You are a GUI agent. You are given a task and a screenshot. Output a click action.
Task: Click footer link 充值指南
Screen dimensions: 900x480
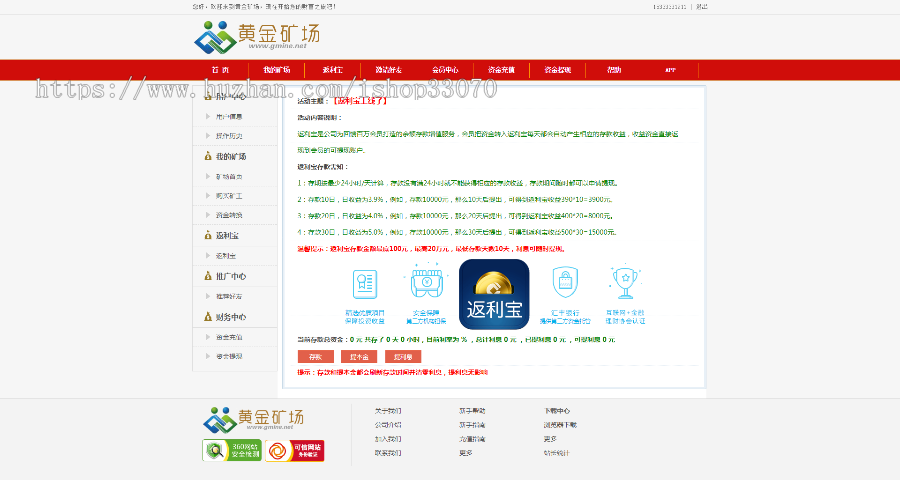pyautogui.click(x=472, y=439)
